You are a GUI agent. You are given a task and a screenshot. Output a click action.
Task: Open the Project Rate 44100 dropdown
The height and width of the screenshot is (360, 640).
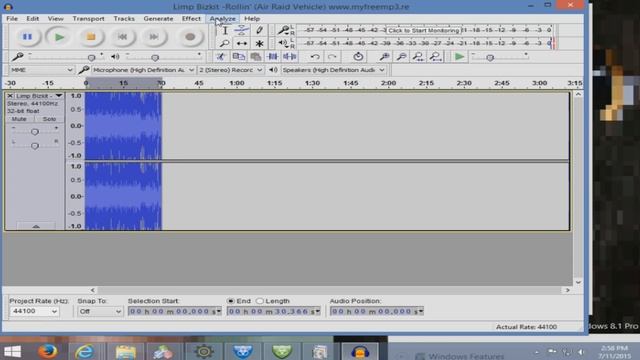[x=34, y=311]
